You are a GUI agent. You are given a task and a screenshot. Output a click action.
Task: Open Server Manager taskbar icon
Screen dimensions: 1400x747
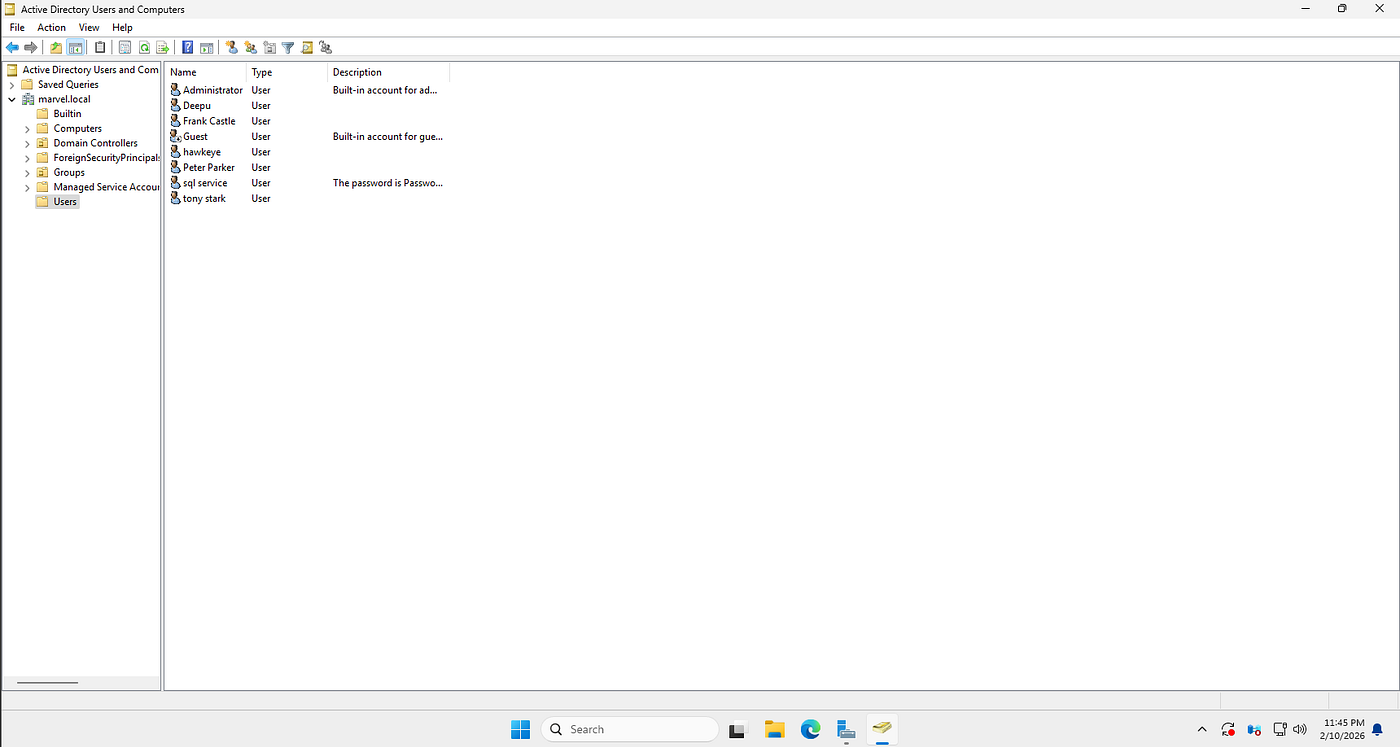point(846,729)
